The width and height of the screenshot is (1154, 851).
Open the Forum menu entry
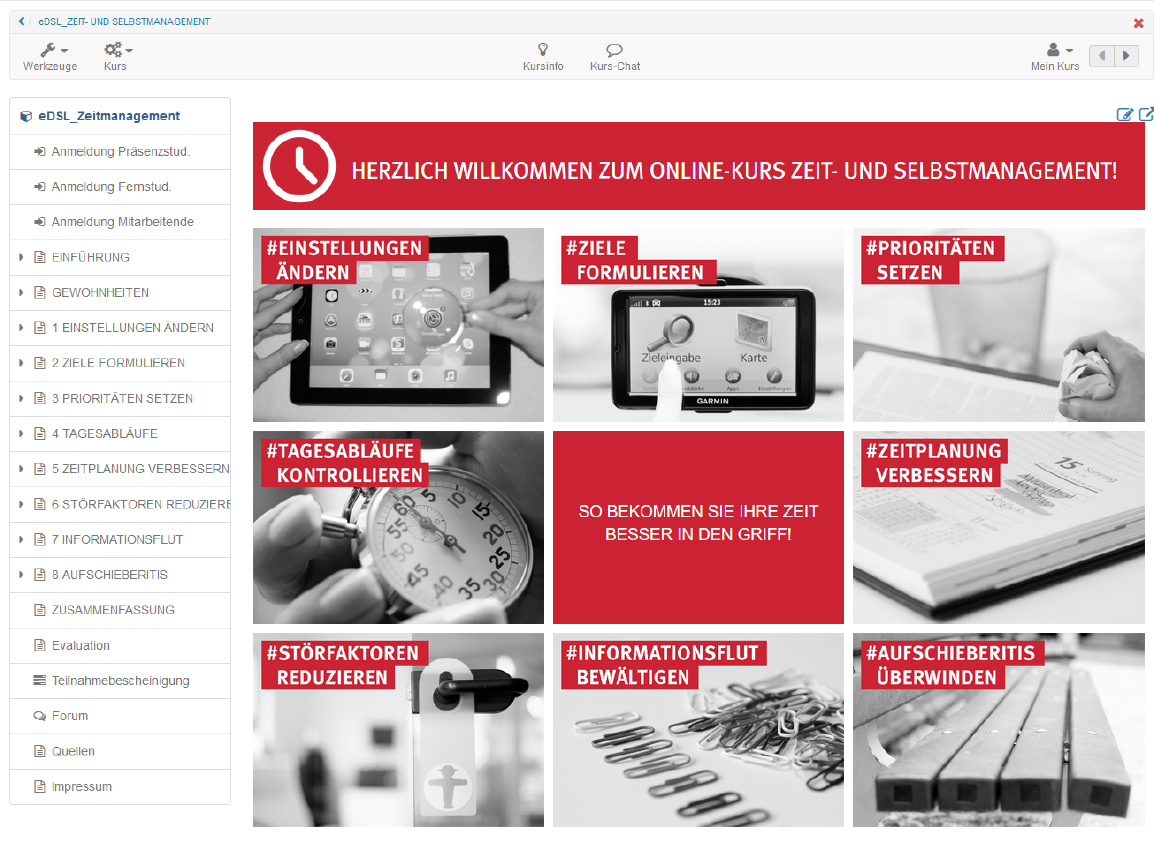click(x=70, y=716)
